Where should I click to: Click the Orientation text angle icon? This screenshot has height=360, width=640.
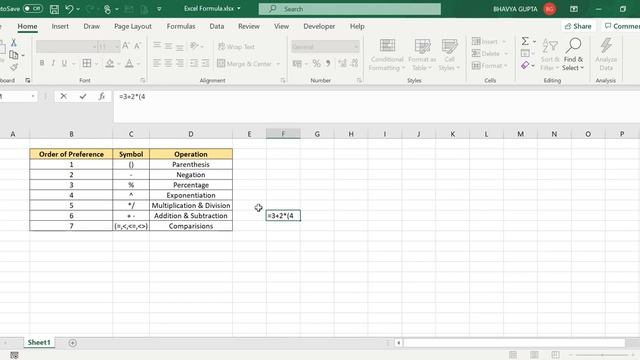[194, 46]
